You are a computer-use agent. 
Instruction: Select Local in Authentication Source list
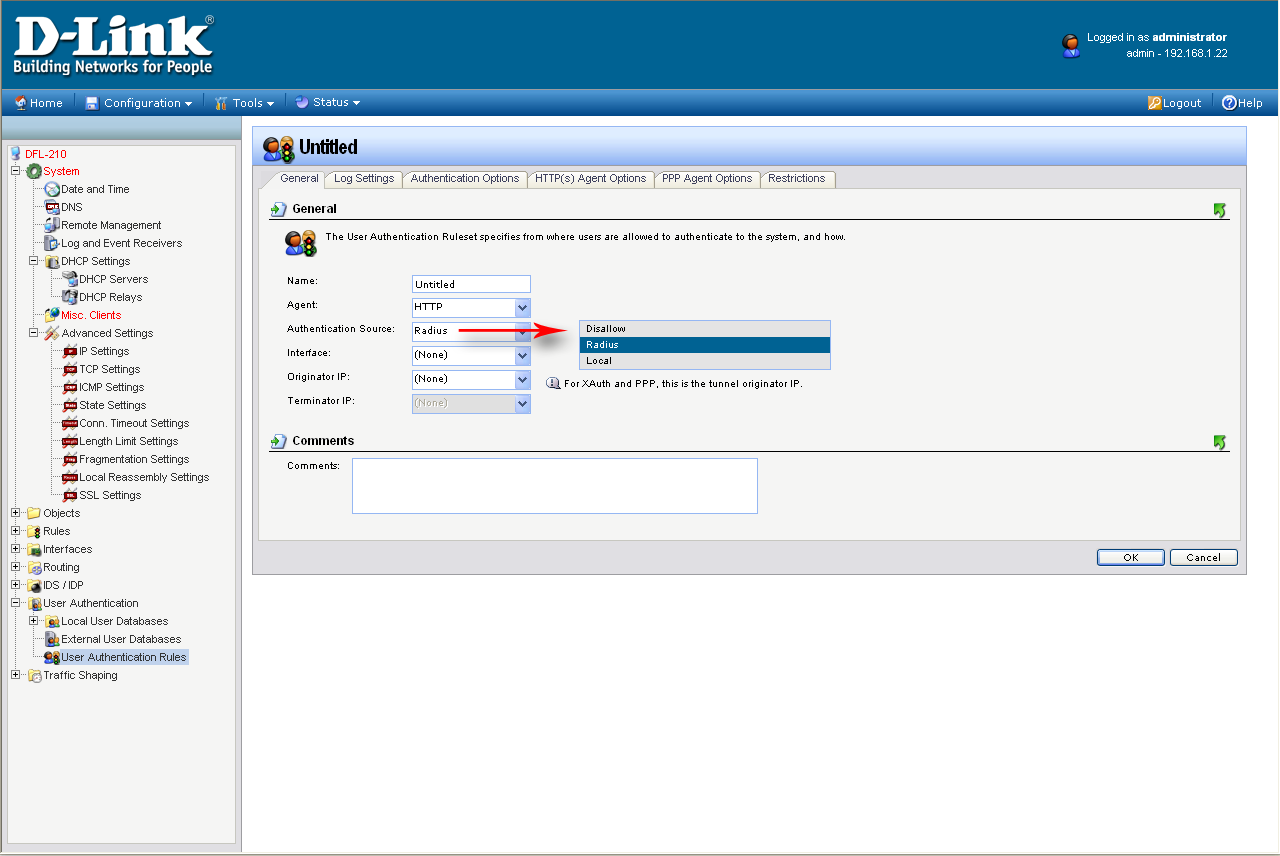tap(705, 361)
